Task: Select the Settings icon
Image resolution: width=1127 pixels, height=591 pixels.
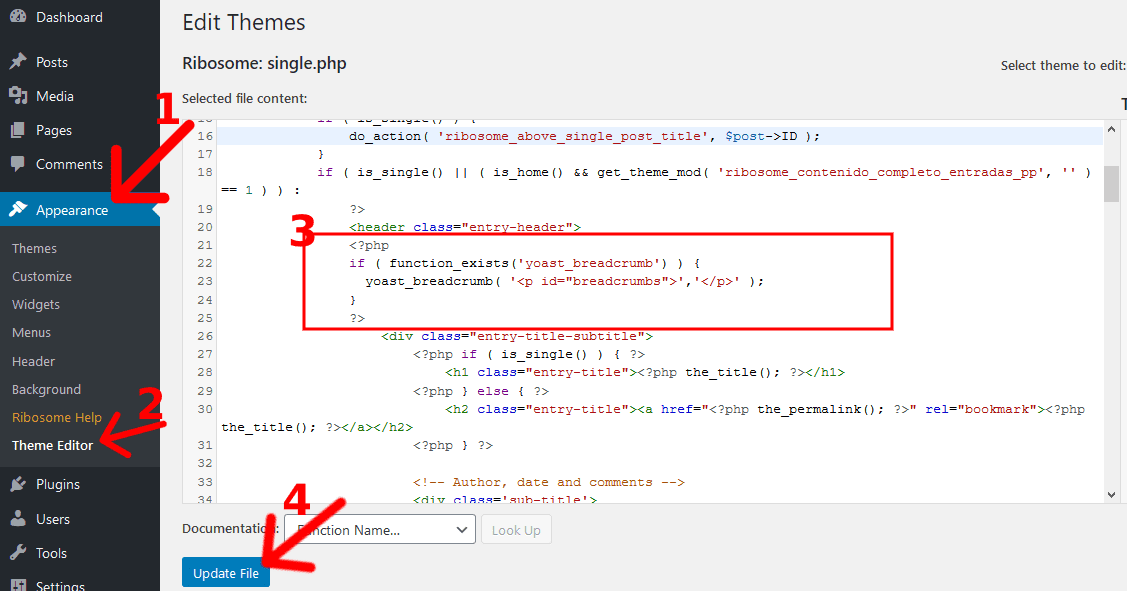Action: coord(17,585)
